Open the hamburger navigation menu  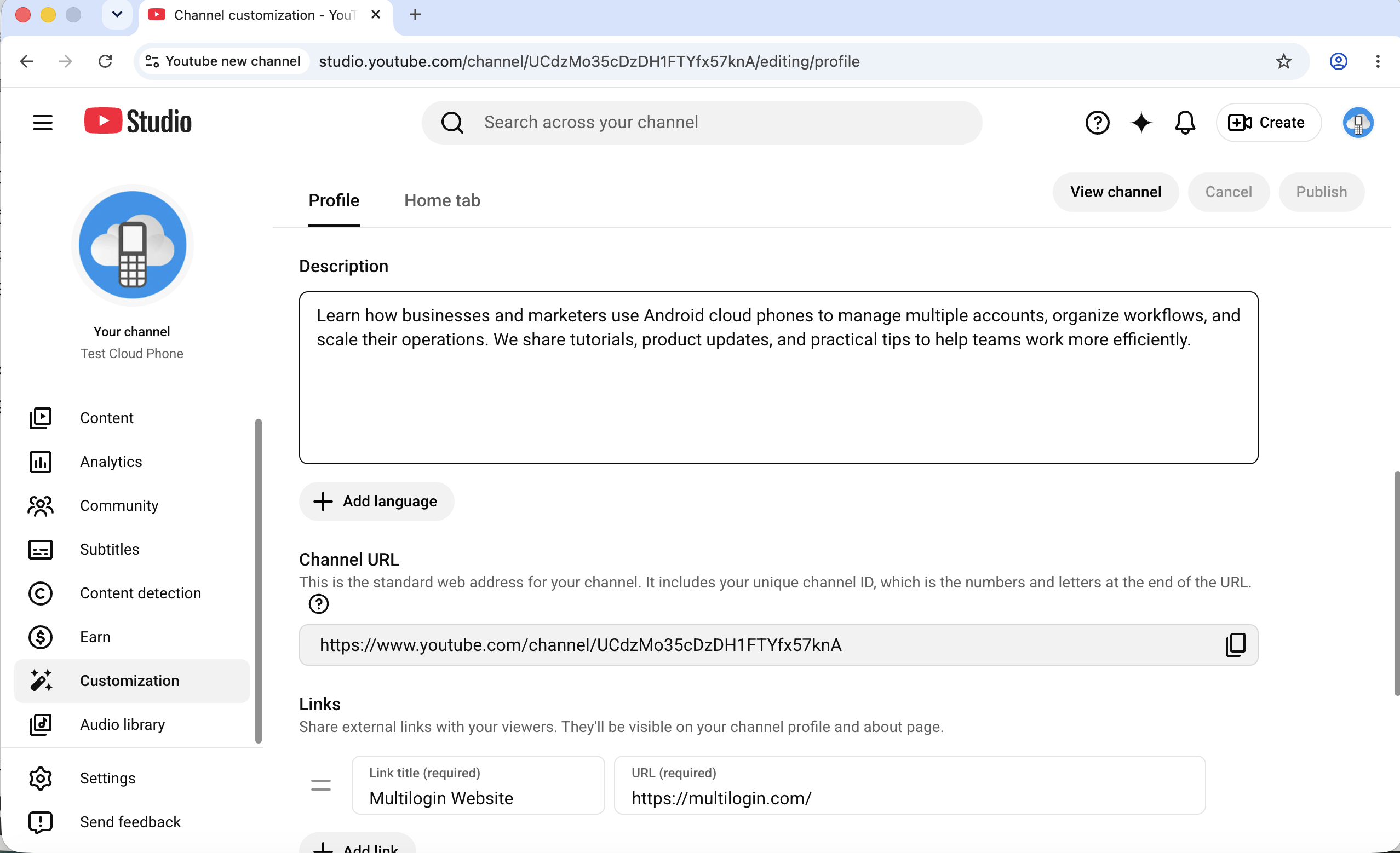click(43, 123)
